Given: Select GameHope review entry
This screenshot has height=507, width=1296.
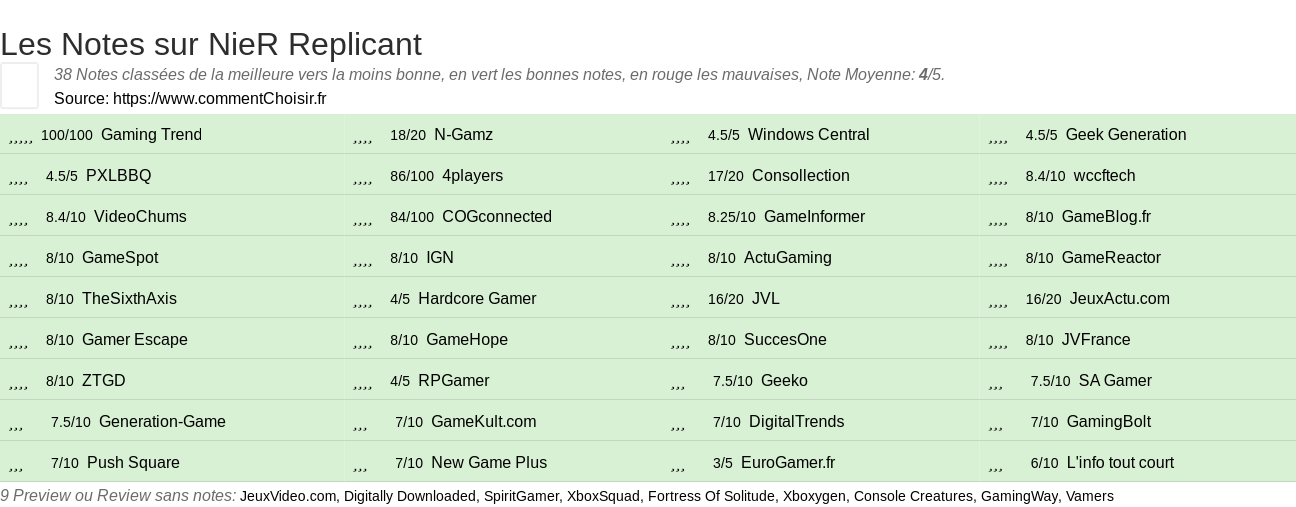Looking at the screenshot, I should (x=467, y=340).
